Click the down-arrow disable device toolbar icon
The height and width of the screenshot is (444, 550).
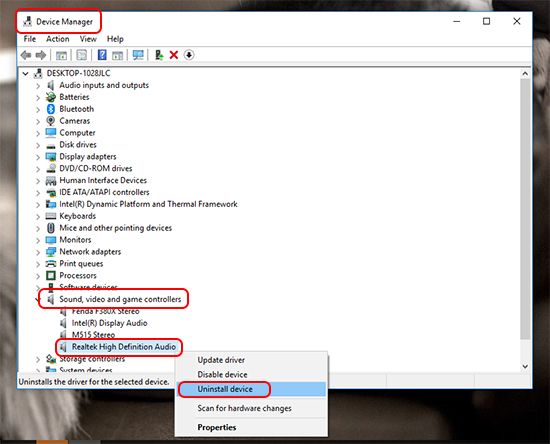[189, 55]
